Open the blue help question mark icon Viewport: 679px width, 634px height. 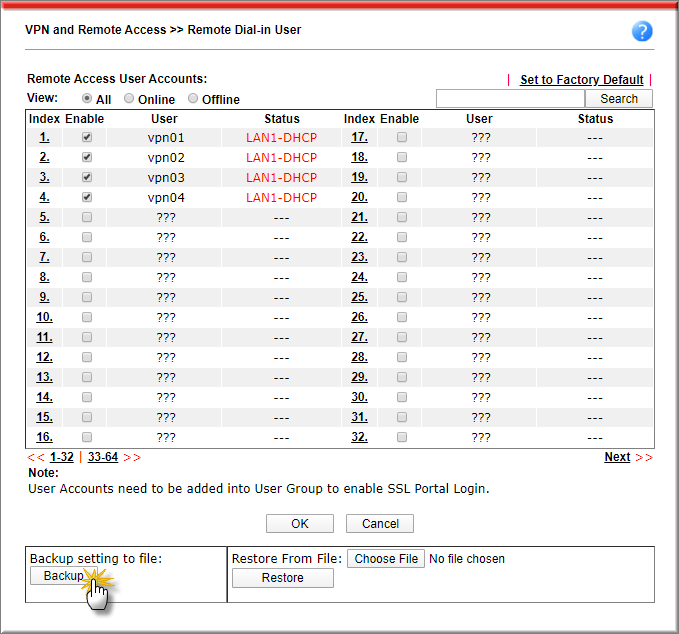(x=642, y=31)
